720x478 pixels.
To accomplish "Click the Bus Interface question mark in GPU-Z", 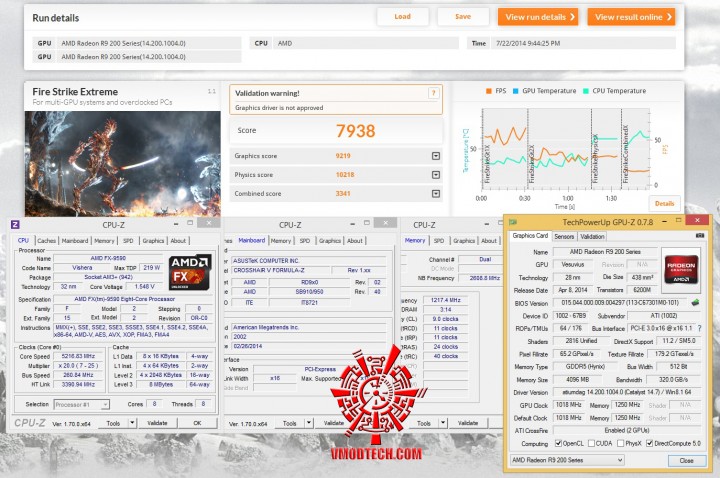I will pos(699,328).
